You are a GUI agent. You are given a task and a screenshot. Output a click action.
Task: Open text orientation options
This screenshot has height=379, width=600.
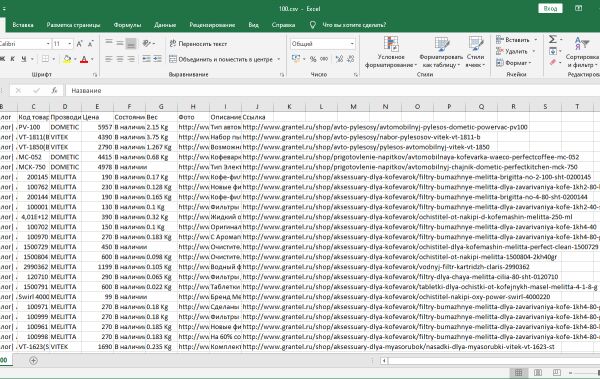148,43
